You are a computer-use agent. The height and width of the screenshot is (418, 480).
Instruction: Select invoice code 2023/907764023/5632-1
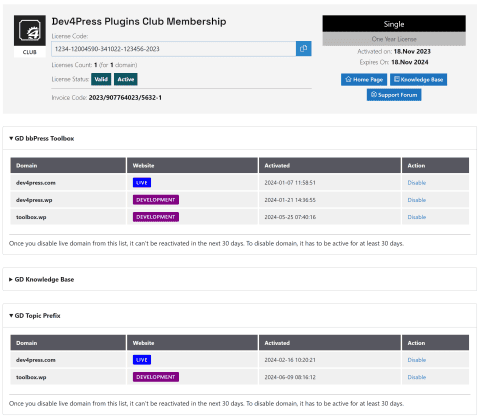(x=125, y=98)
